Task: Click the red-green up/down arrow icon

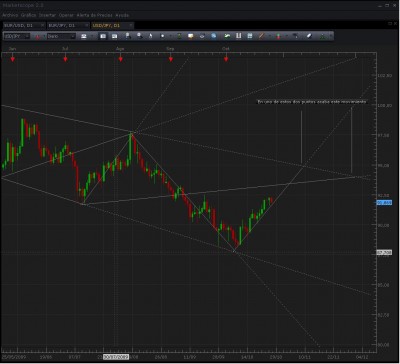Action: (x=278, y=36)
